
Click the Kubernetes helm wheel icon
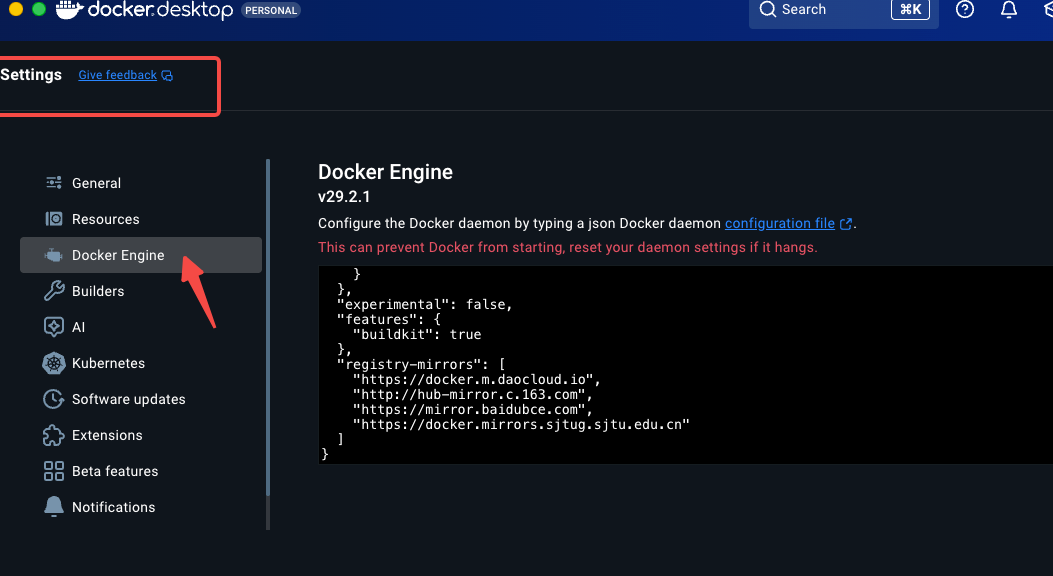coord(54,363)
